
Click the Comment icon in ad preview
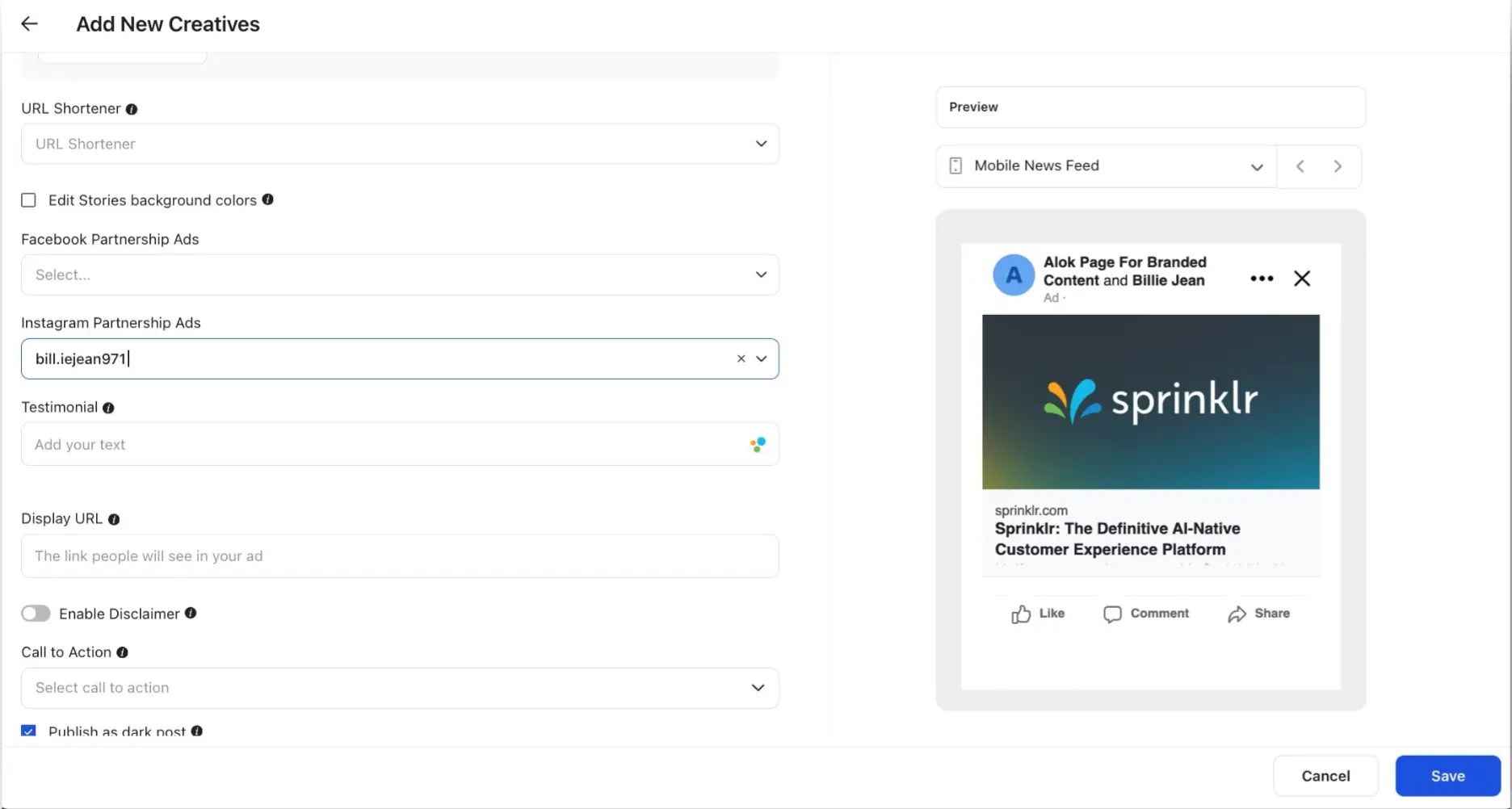point(1112,614)
